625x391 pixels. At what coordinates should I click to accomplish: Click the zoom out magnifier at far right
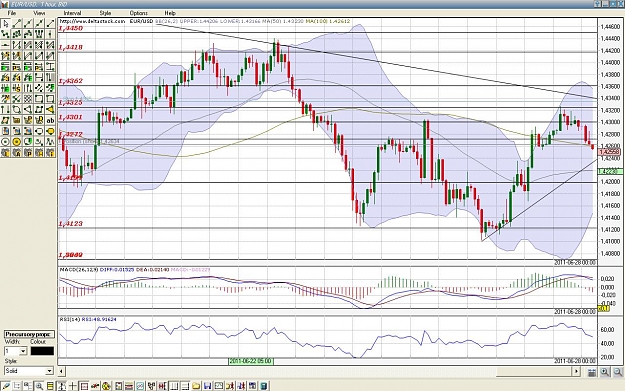[618, 372]
